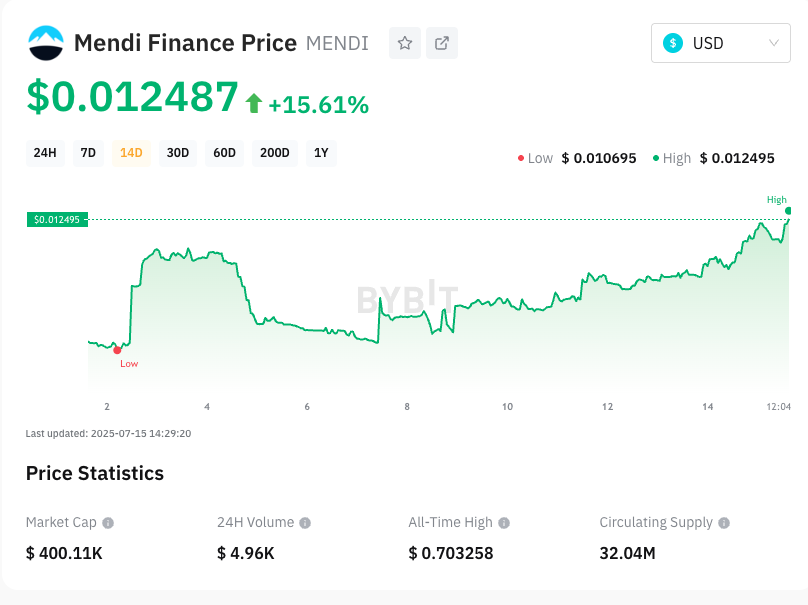Add MENDI to favorites with star icon
The image size is (808, 605).
point(405,43)
